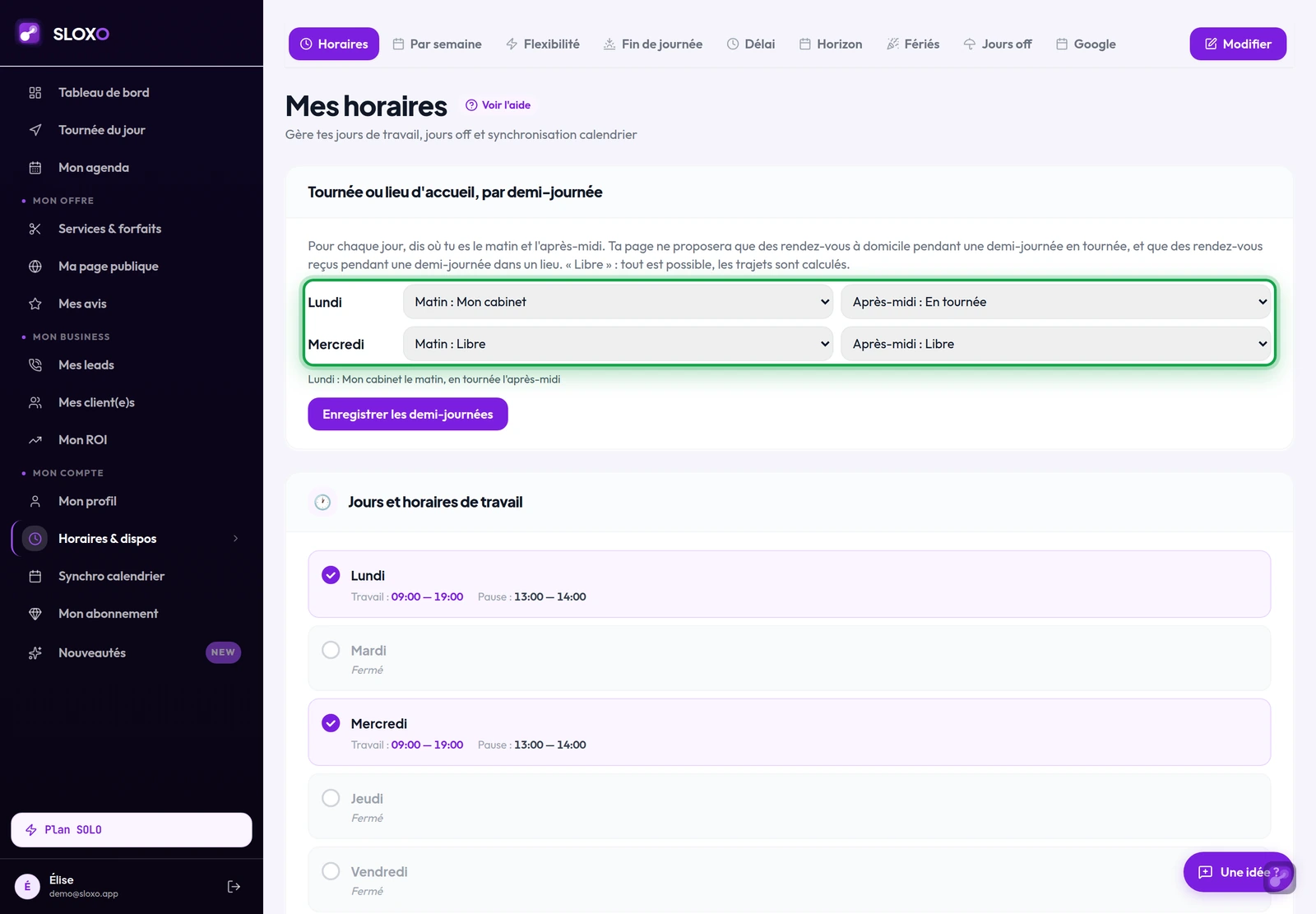
Task: Click the Mon abonnement diamond icon
Action: coord(35,614)
